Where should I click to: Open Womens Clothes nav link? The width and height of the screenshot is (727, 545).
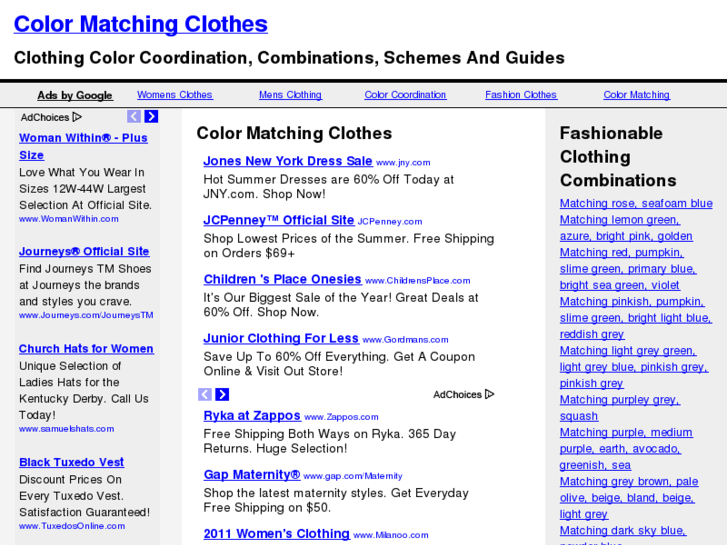[x=175, y=95]
